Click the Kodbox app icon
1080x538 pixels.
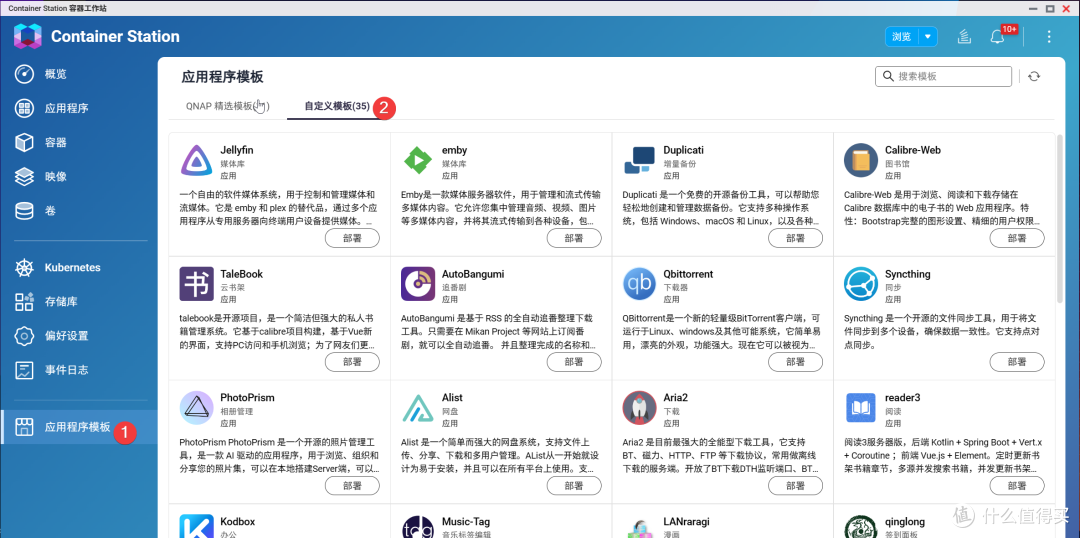point(196,527)
